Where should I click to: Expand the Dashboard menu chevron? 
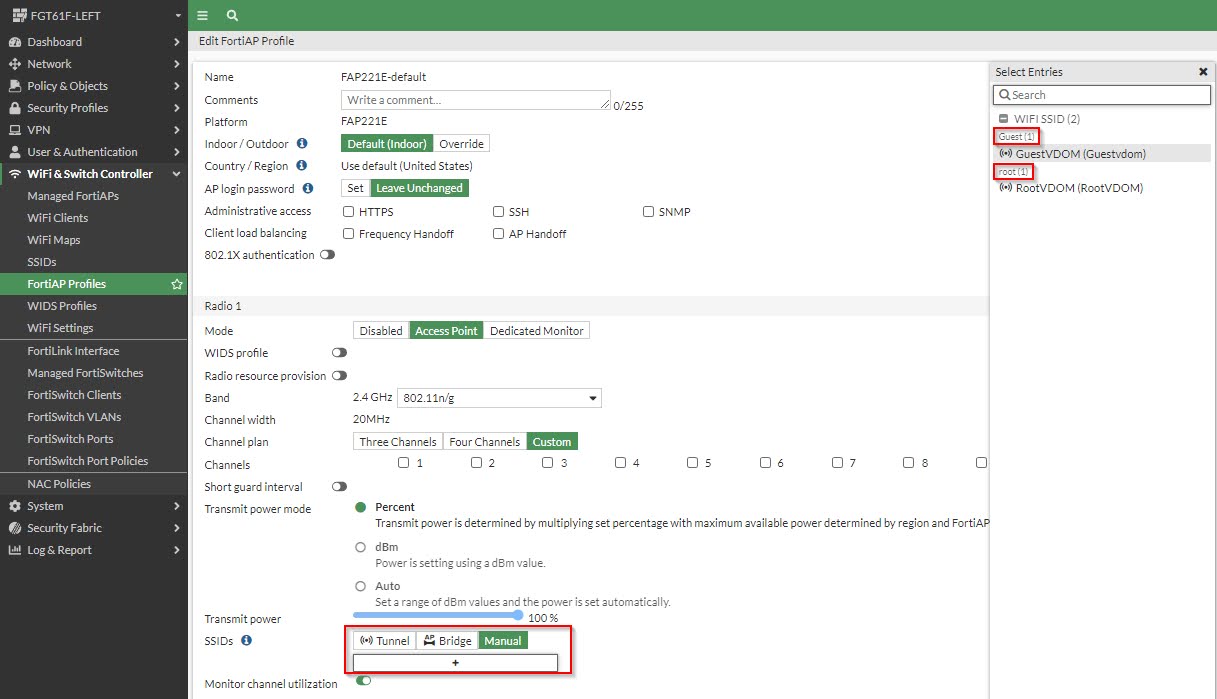(x=176, y=42)
